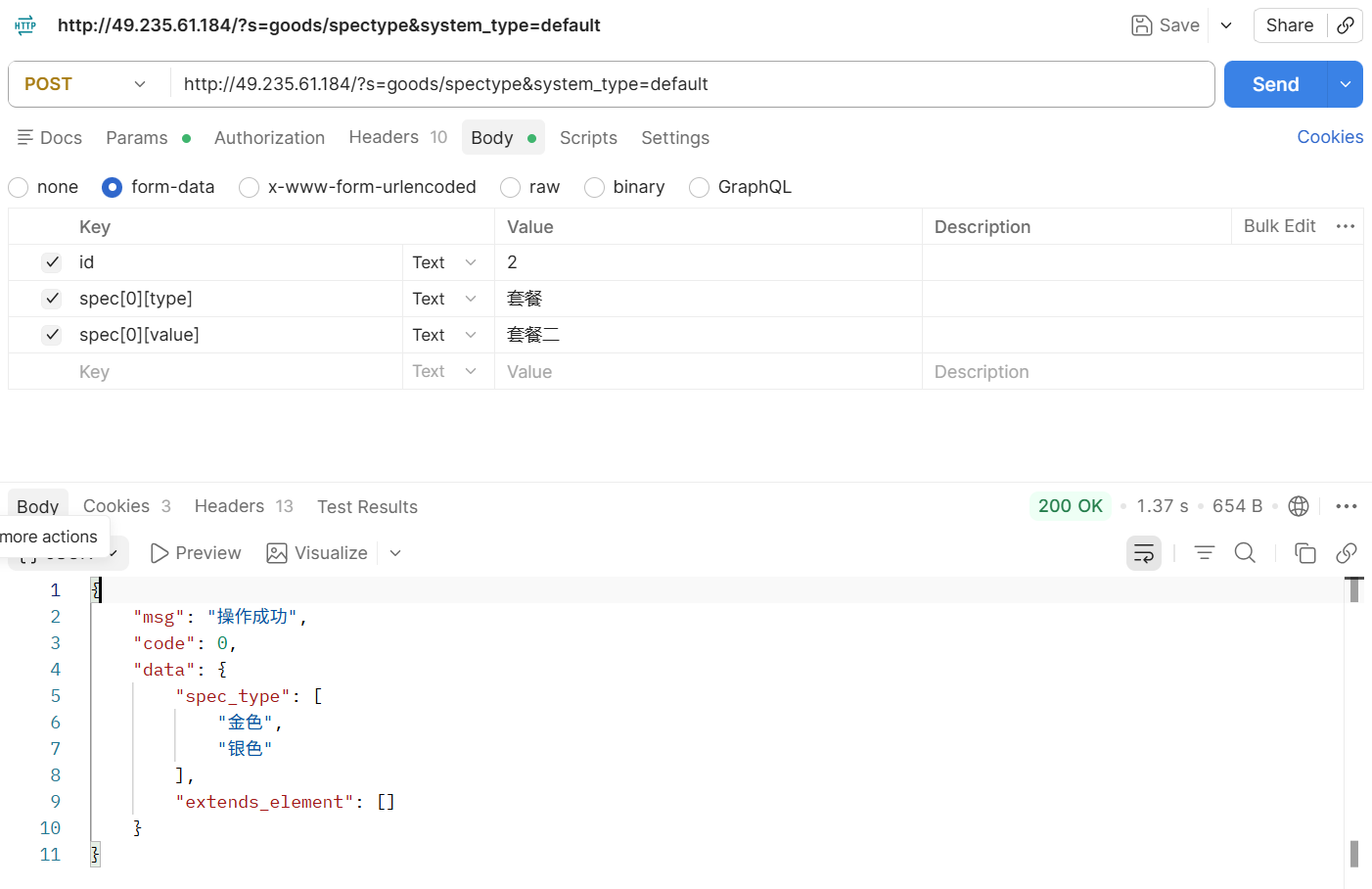Search in the response body

coord(1245,553)
